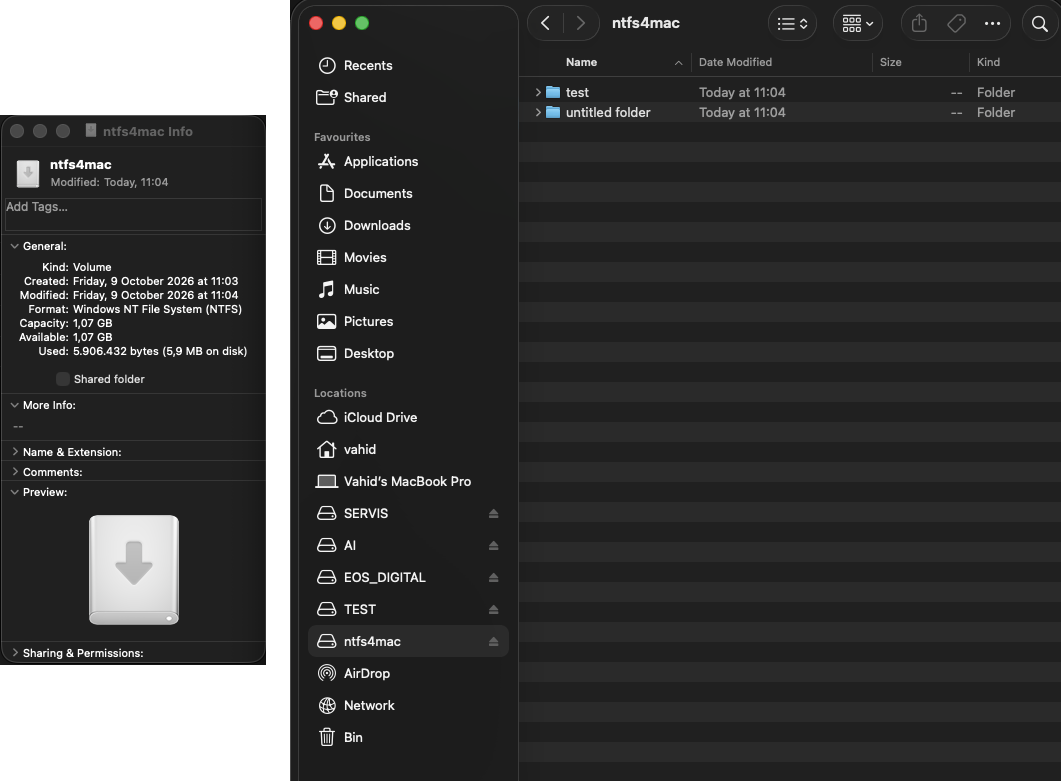This screenshot has width=1061, height=781.
Task: Select the test folder row
Action: click(790, 92)
